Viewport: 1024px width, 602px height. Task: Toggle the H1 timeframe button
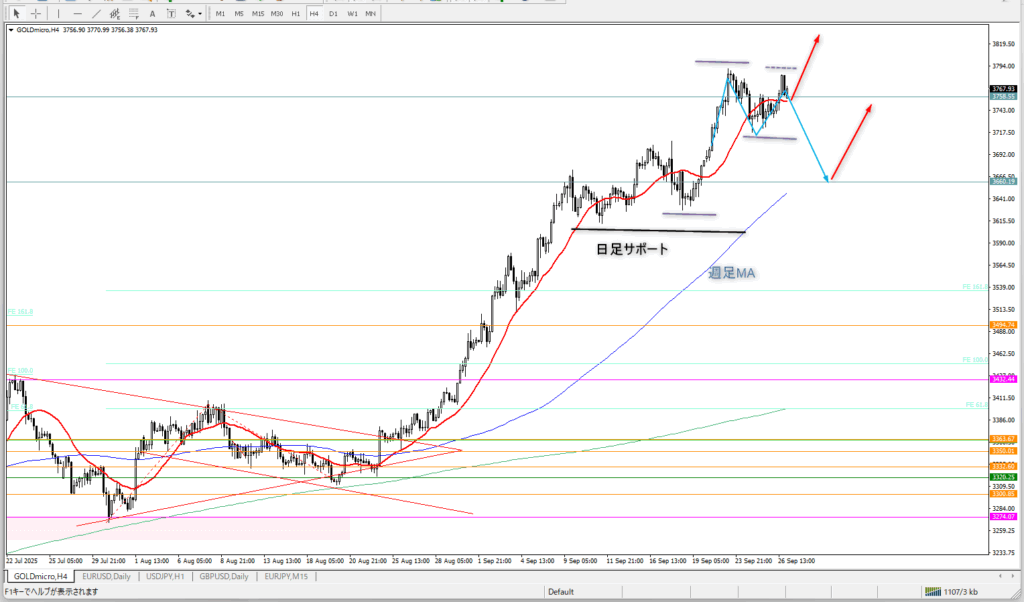(x=296, y=13)
